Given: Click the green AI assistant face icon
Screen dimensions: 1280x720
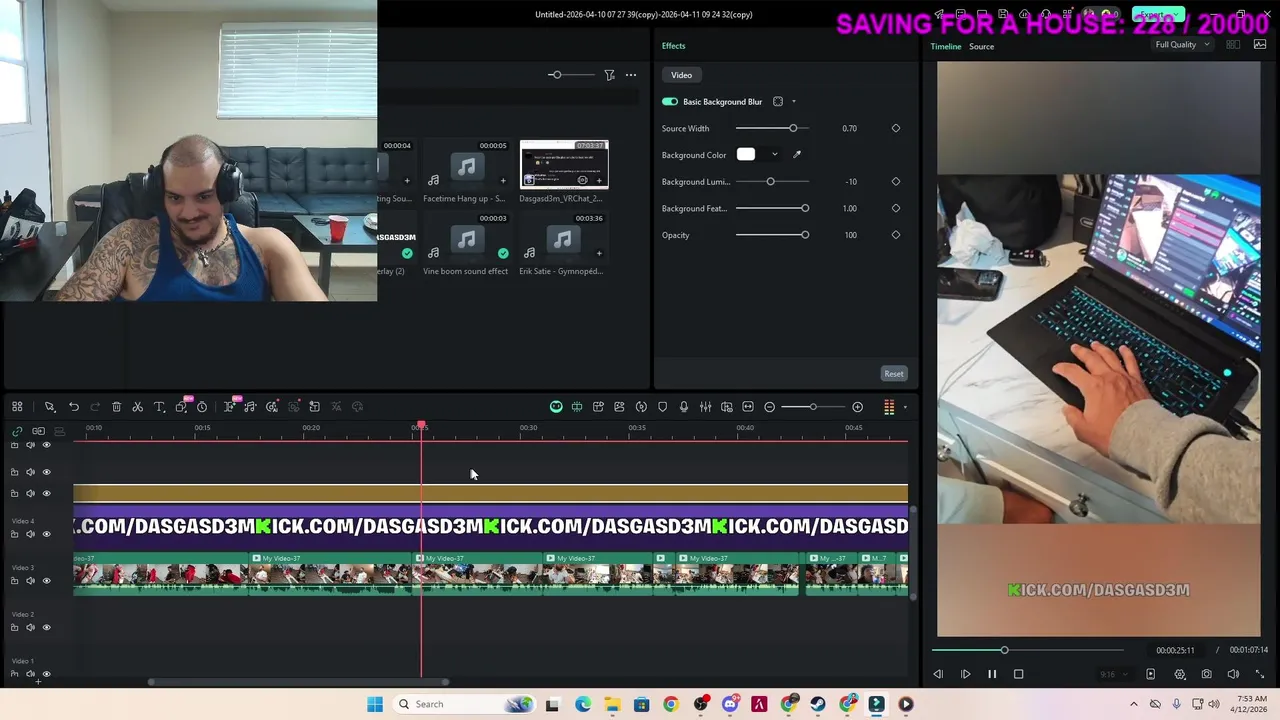Looking at the screenshot, I should 556,407.
